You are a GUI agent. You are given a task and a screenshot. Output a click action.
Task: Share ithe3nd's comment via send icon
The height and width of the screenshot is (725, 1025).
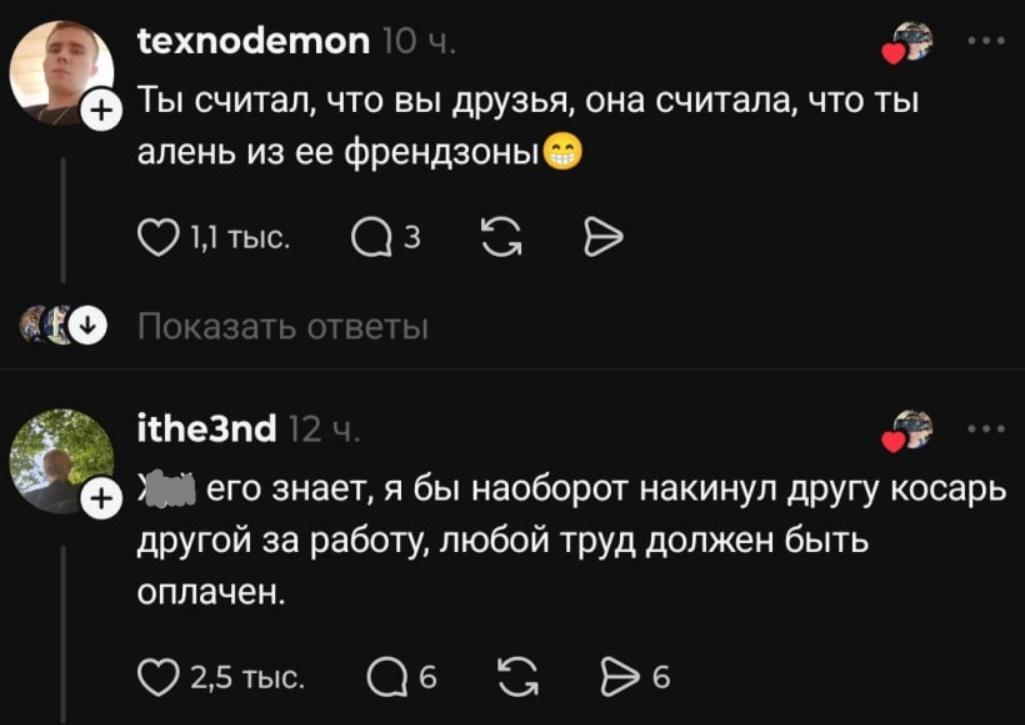pyautogui.click(x=619, y=678)
